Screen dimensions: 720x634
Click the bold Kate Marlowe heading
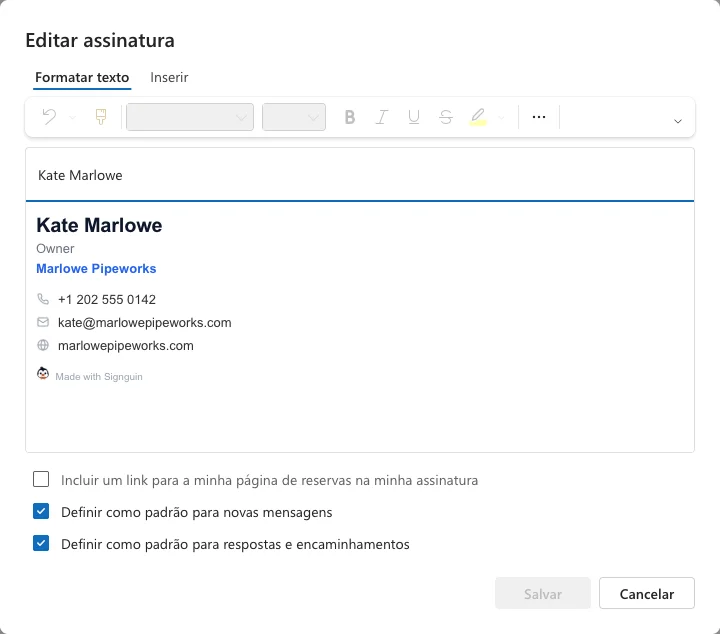(x=99, y=225)
